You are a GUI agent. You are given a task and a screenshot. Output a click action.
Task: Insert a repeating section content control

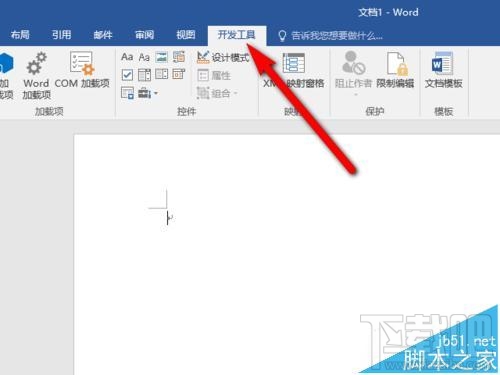click(x=127, y=93)
